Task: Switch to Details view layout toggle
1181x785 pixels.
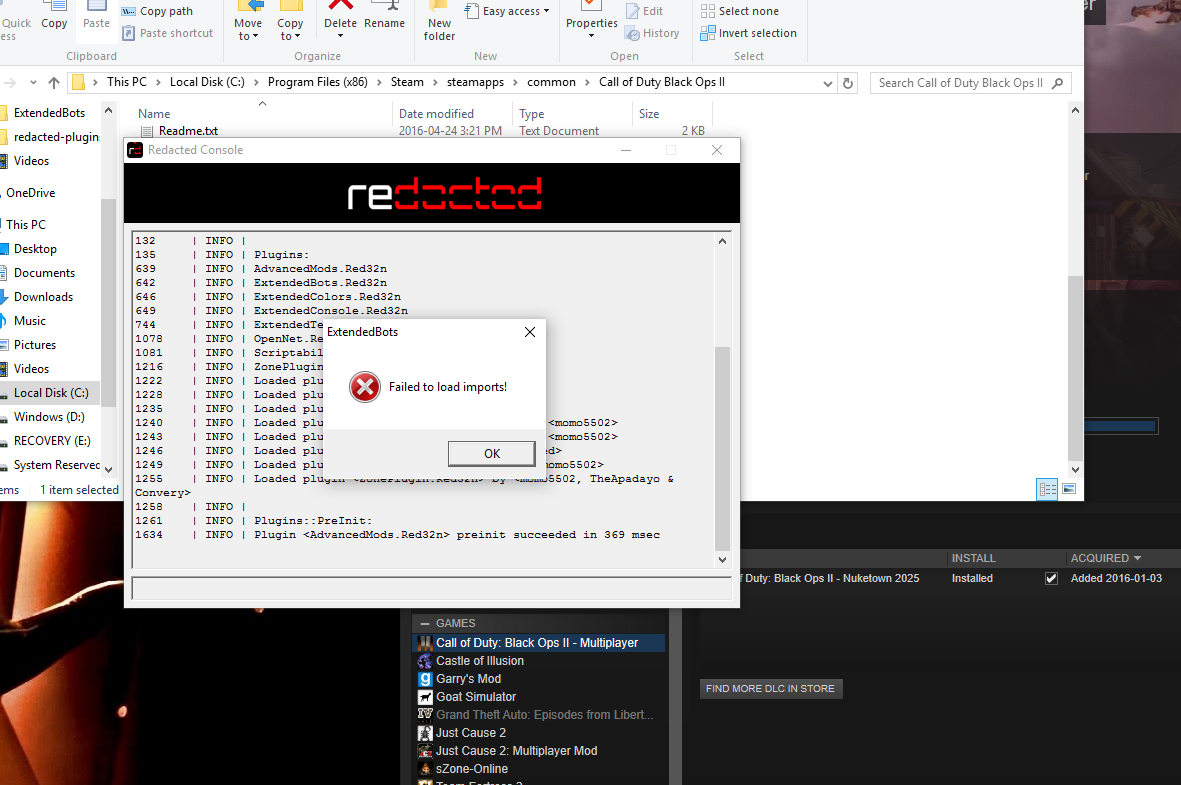Action: [x=1047, y=489]
